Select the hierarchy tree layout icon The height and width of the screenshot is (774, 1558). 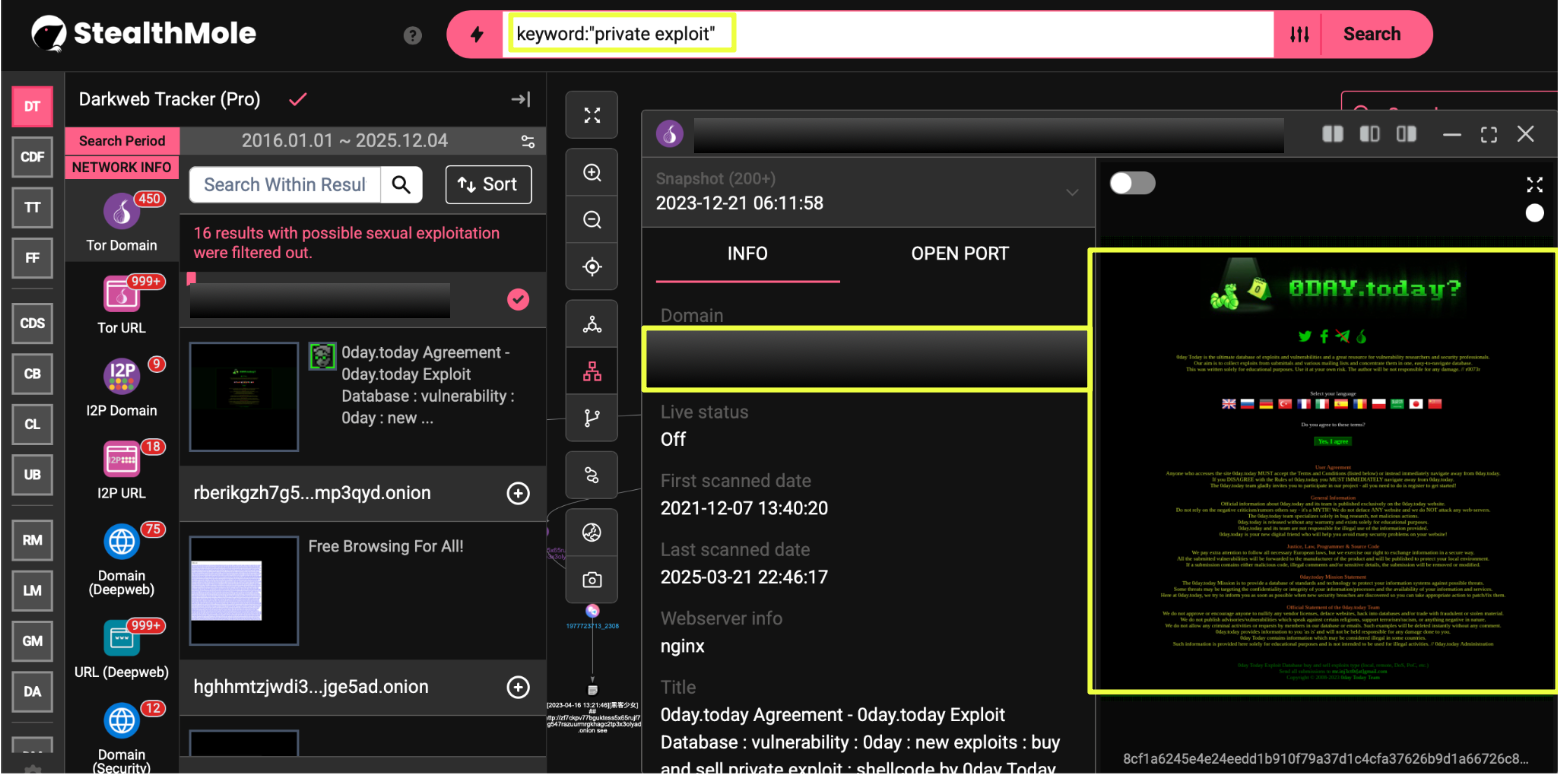[x=592, y=372]
